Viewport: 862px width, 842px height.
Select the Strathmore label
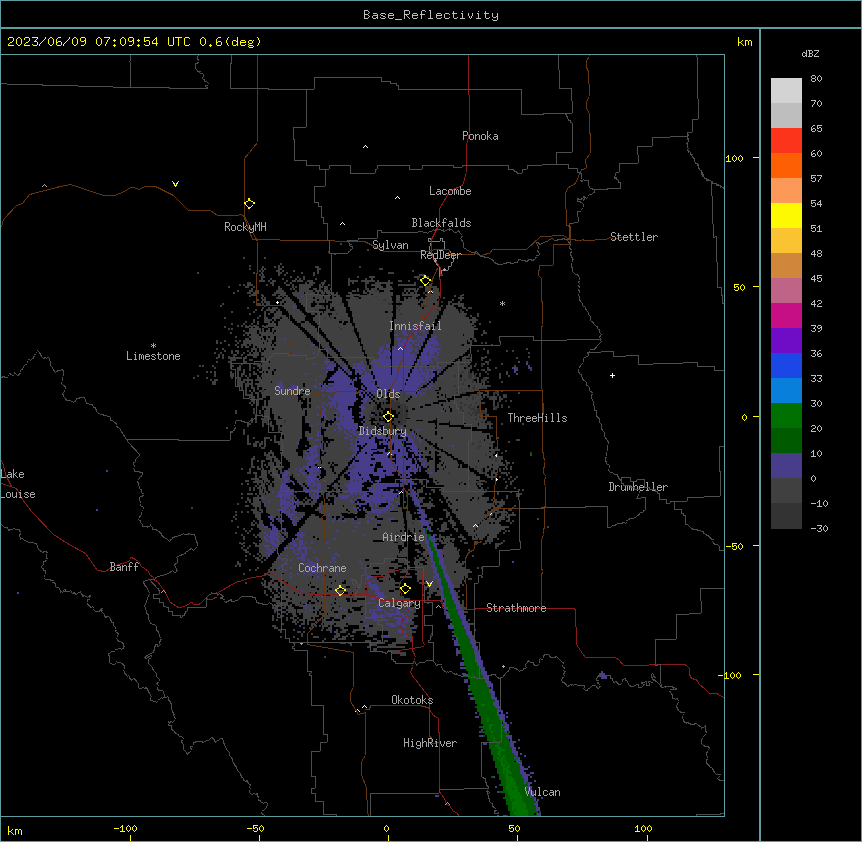[516, 608]
